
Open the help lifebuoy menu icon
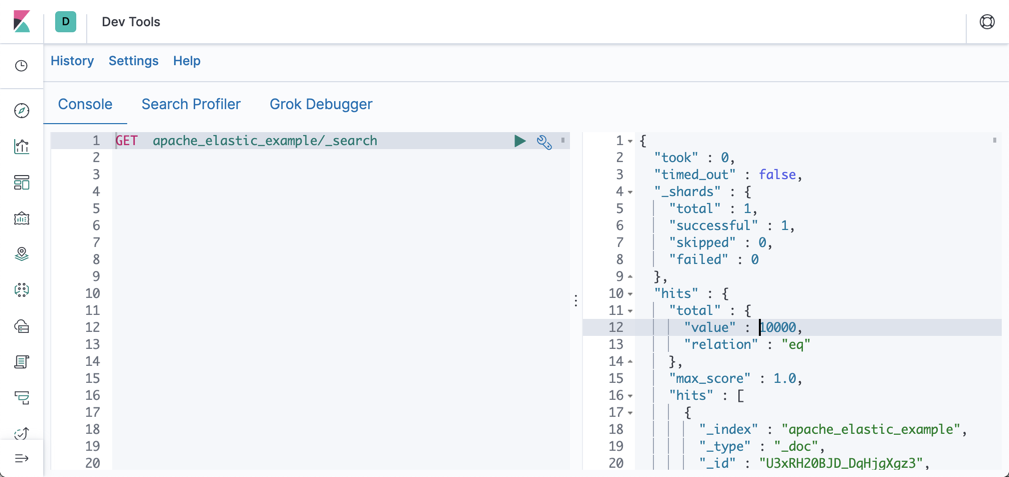pyautogui.click(x=986, y=22)
